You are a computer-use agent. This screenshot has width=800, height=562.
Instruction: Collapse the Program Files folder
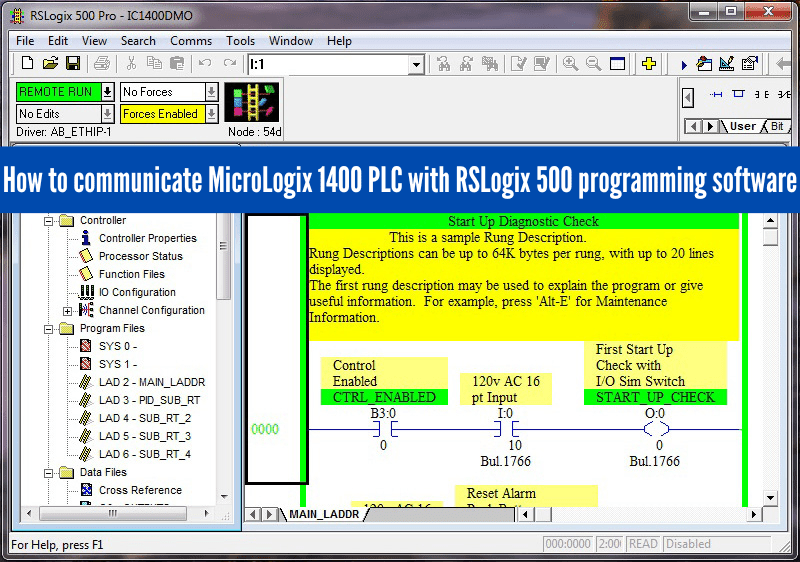click(47, 328)
